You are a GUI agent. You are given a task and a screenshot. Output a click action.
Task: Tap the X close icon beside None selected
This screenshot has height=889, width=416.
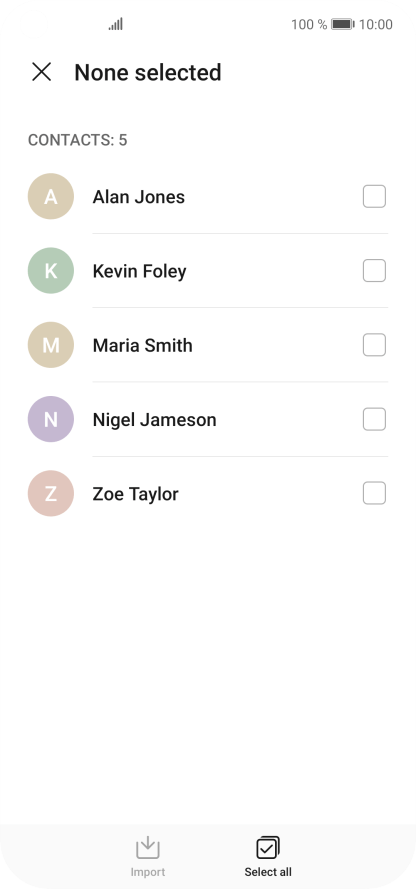[x=41, y=72]
